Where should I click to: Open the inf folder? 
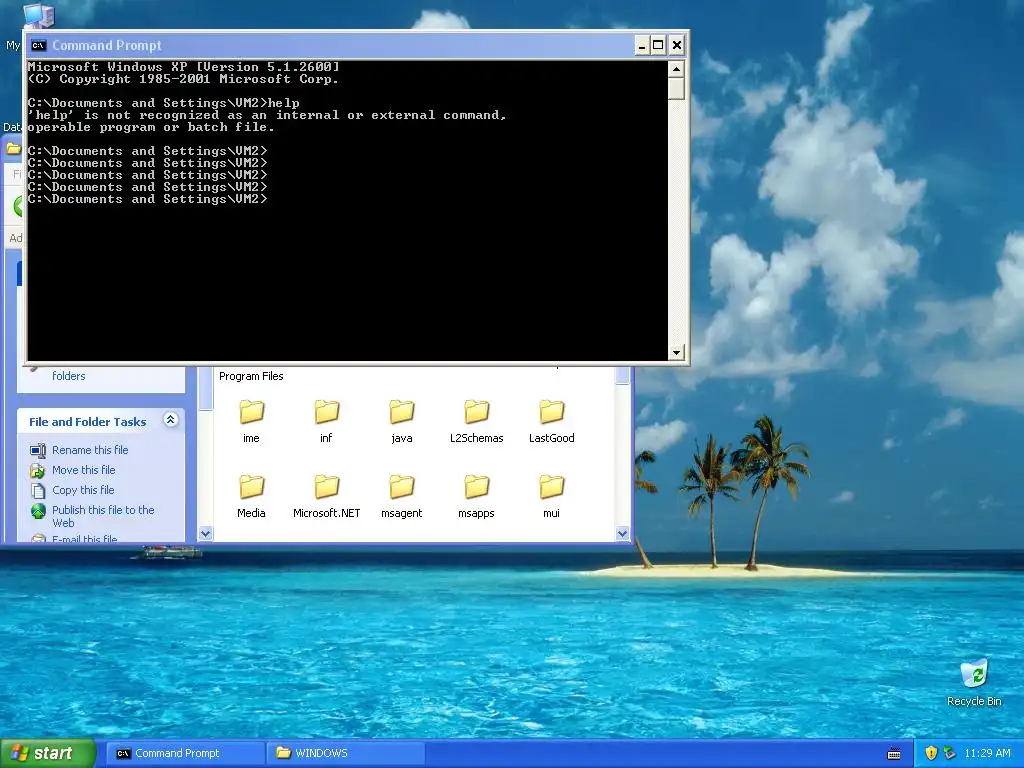click(326, 421)
